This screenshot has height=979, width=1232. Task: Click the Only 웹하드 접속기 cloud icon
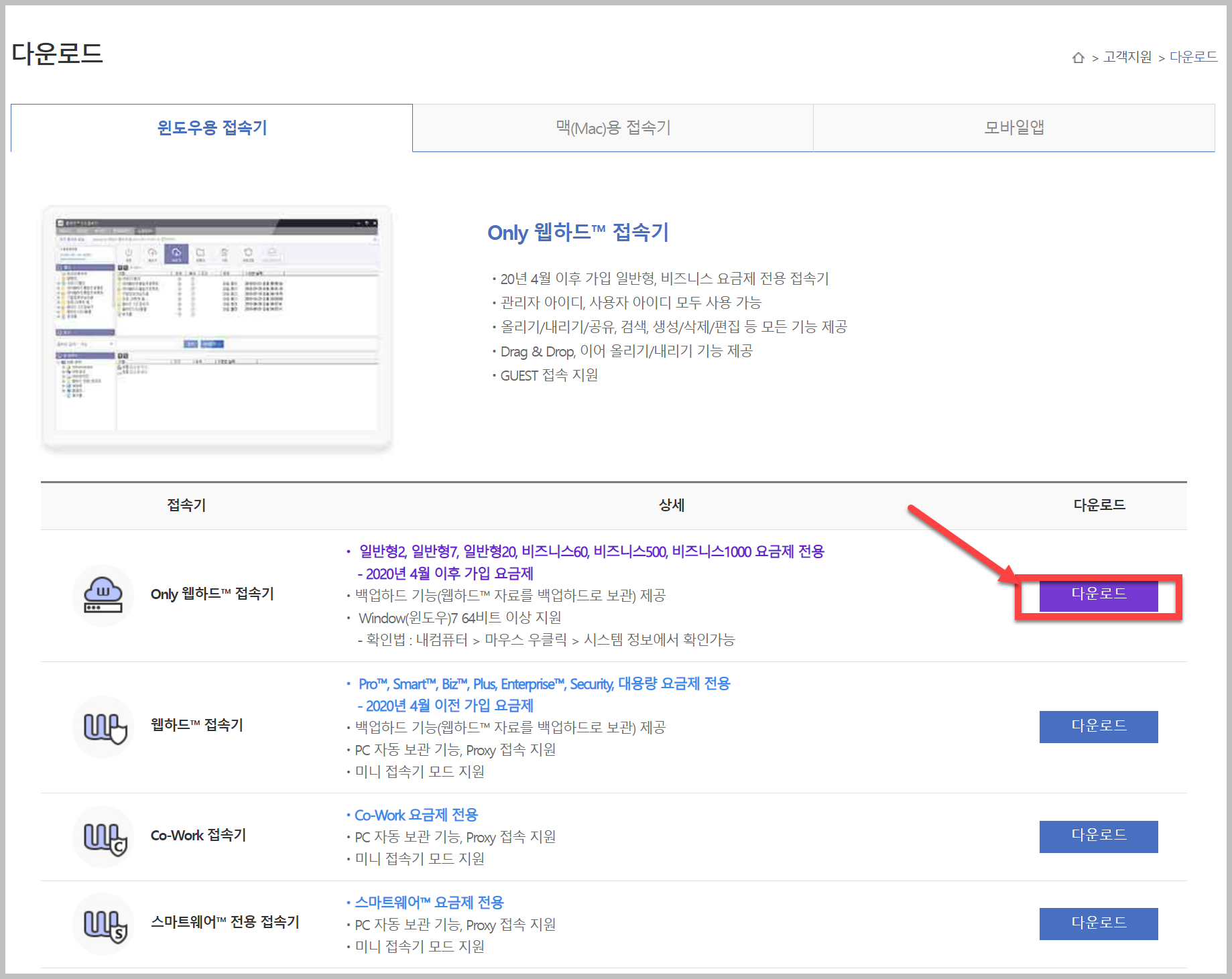(103, 595)
